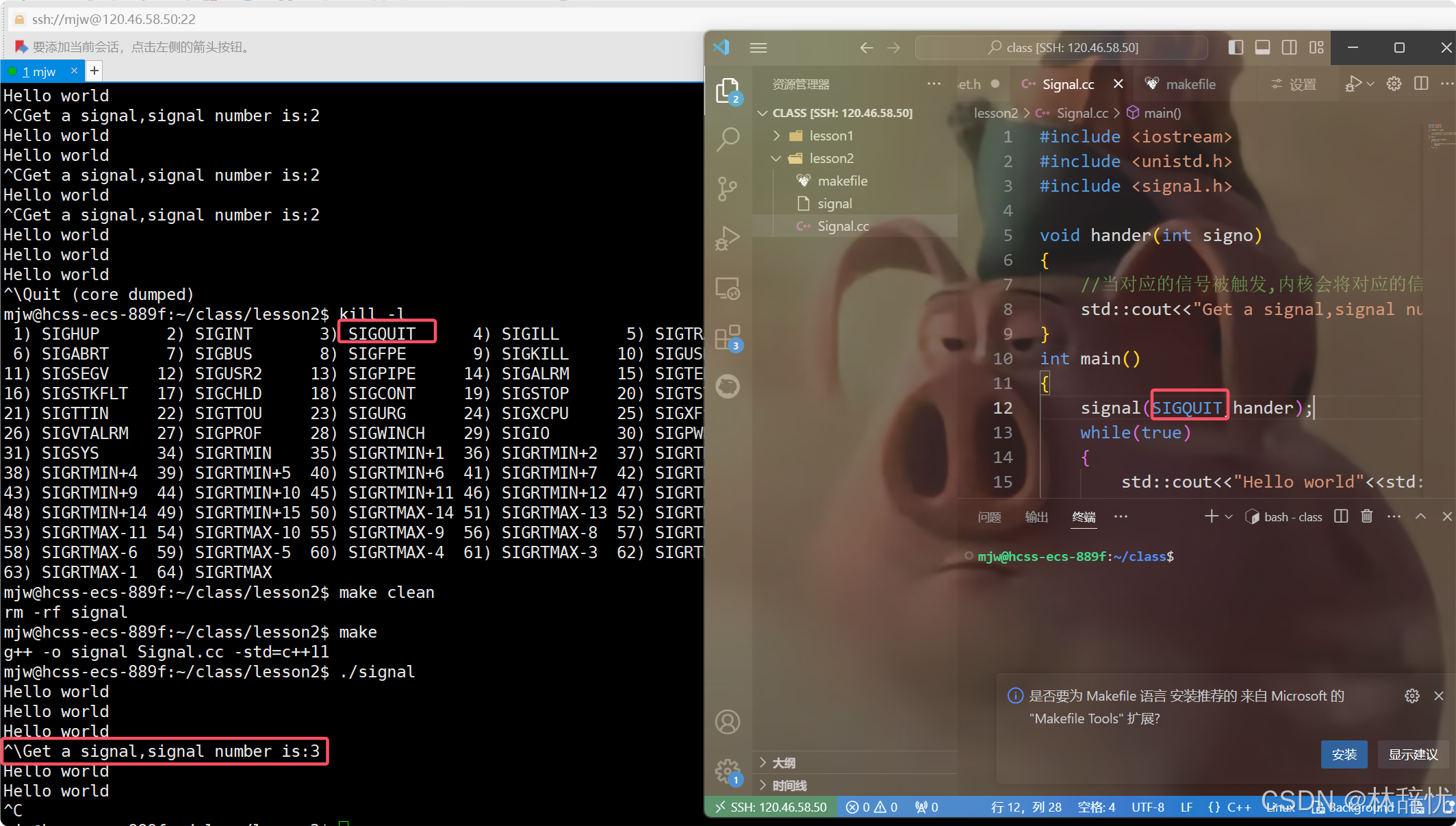Select Signal.cc in the explorer tree
The width and height of the screenshot is (1456, 826).
[854, 226]
